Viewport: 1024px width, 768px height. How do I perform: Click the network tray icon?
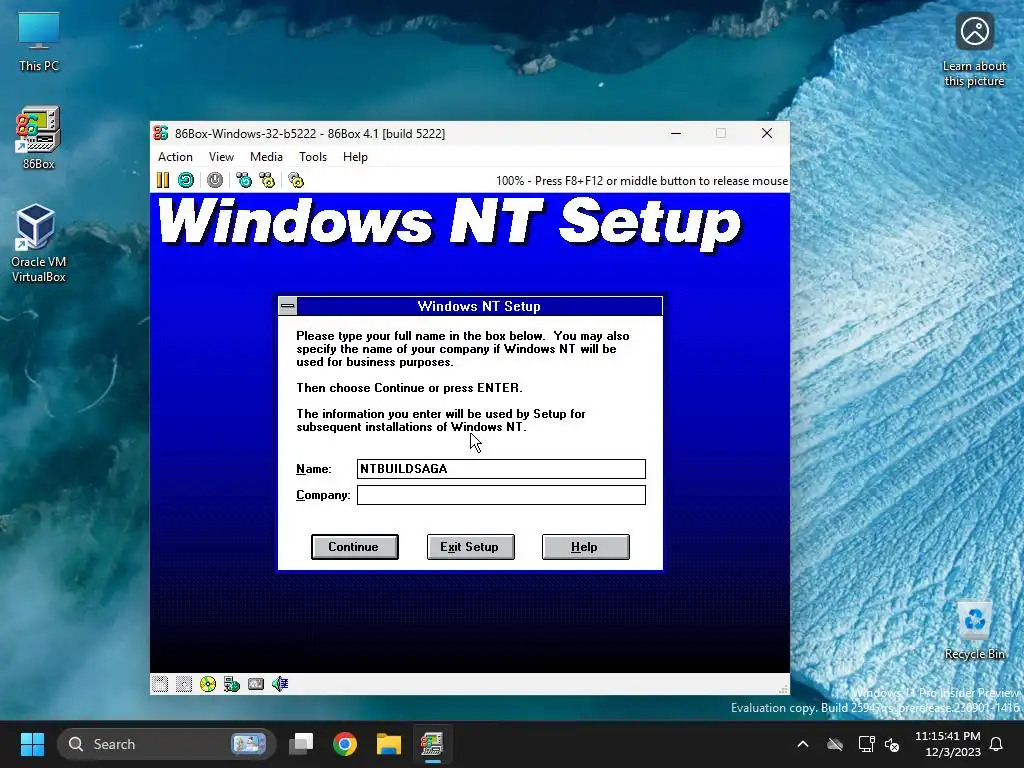867,744
